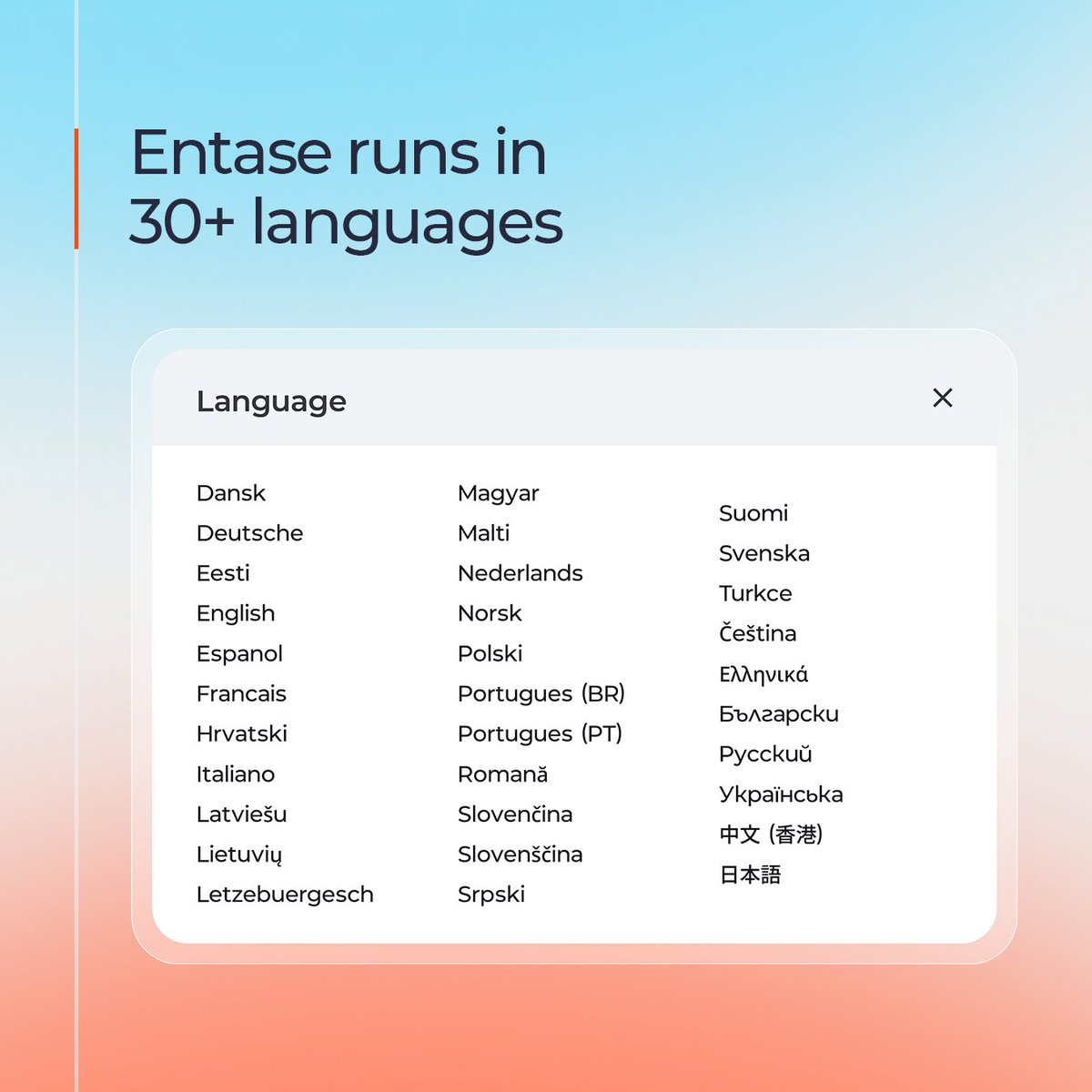Viewport: 1092px width, 1092px height.
Task: Pick 中文 (香港) language
Action: (x=771, y=834)
